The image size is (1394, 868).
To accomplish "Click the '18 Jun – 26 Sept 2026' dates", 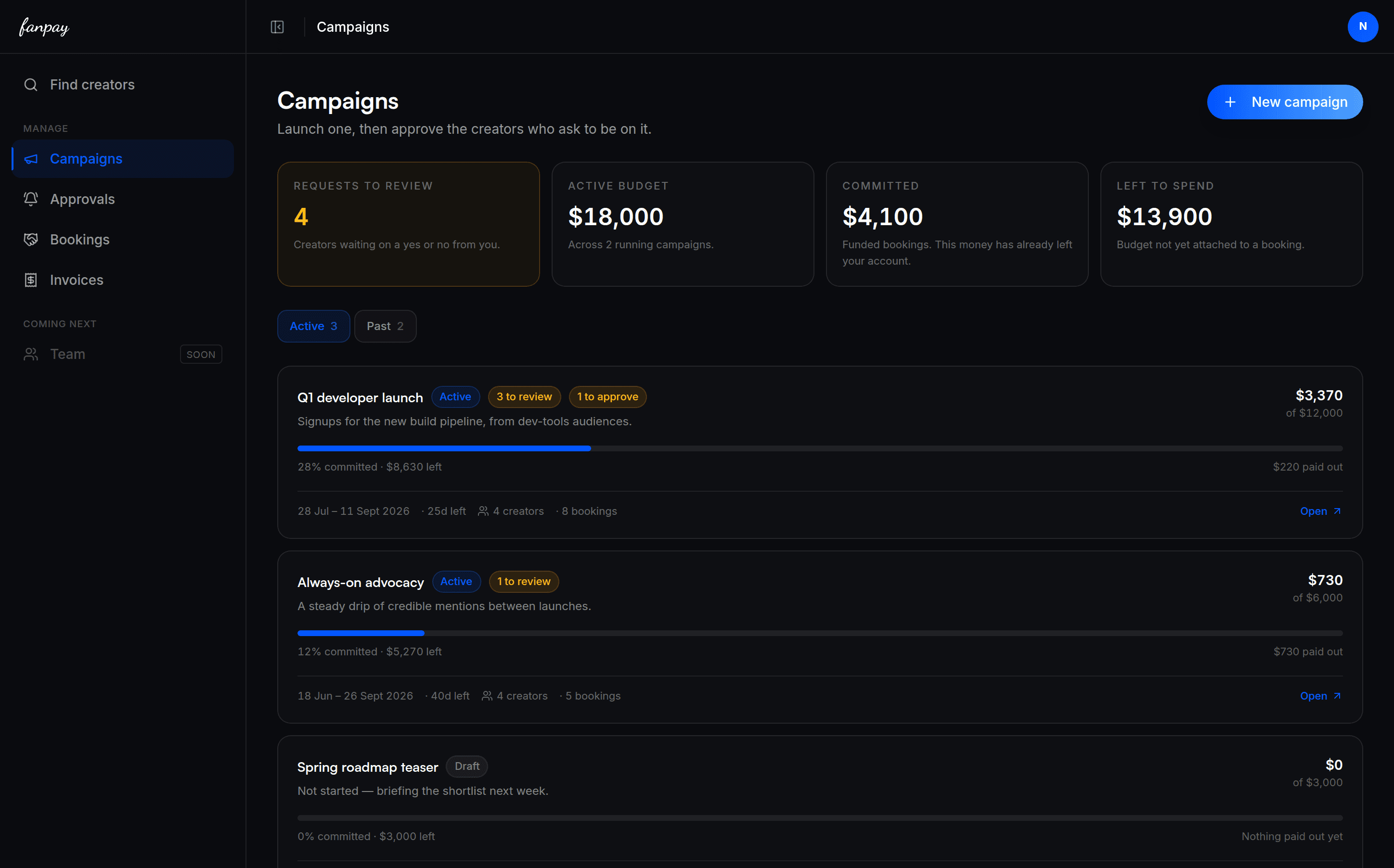I will [355, 696].
